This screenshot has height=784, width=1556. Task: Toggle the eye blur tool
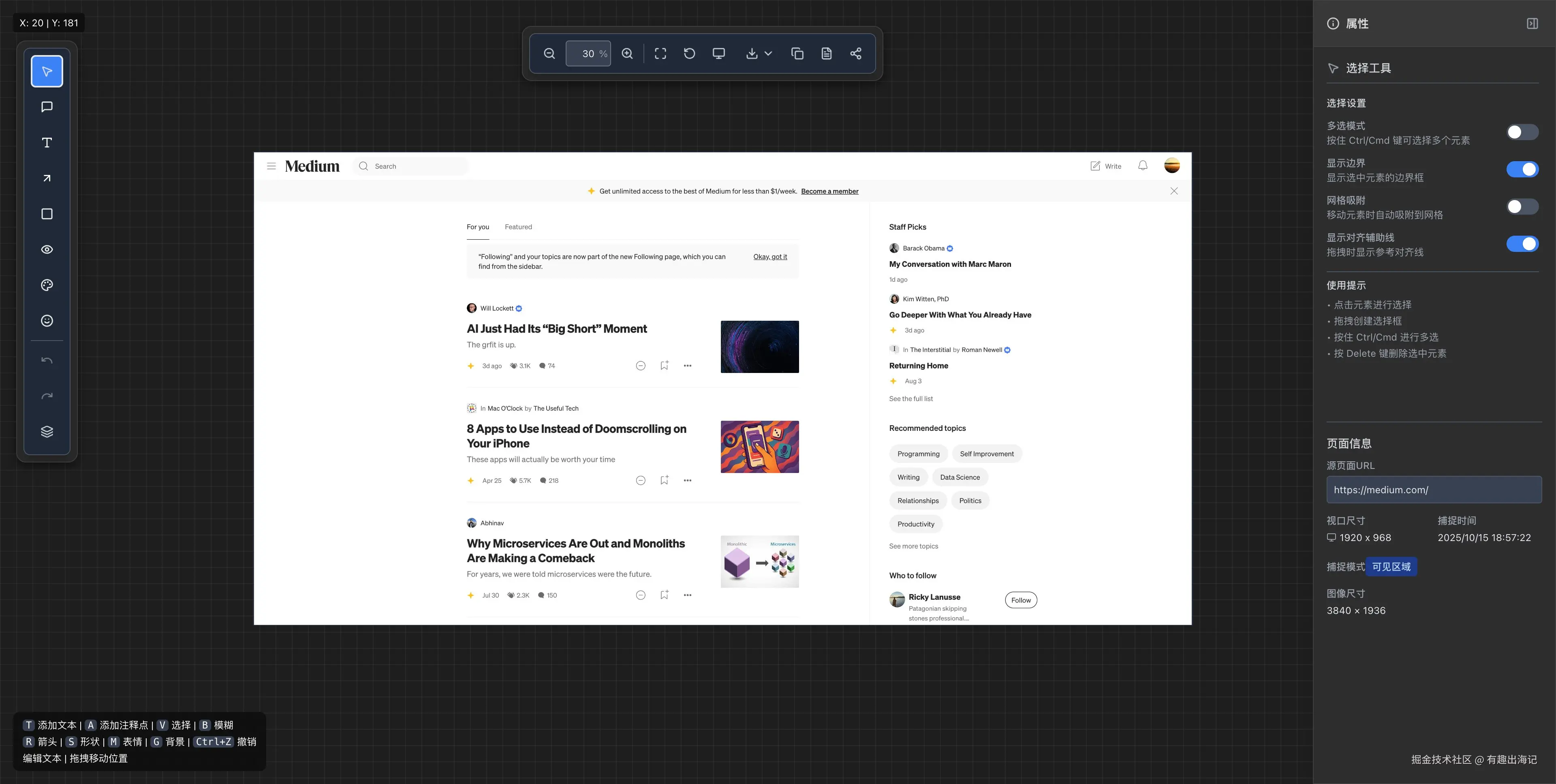47,249
